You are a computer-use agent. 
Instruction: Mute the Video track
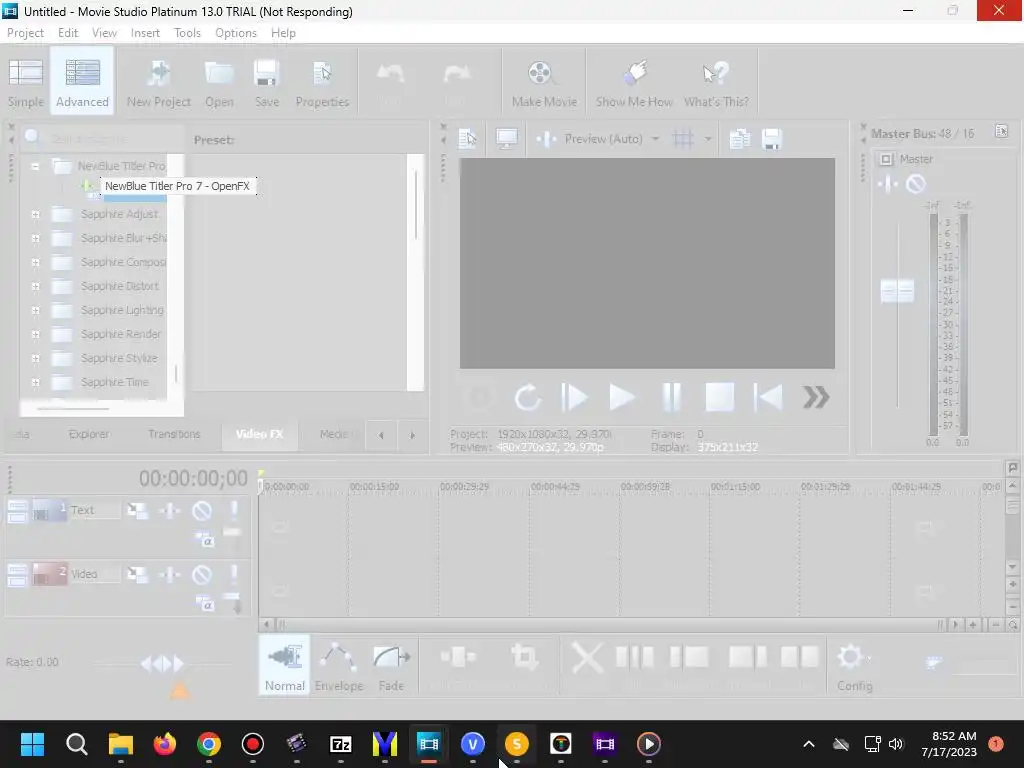202,575
